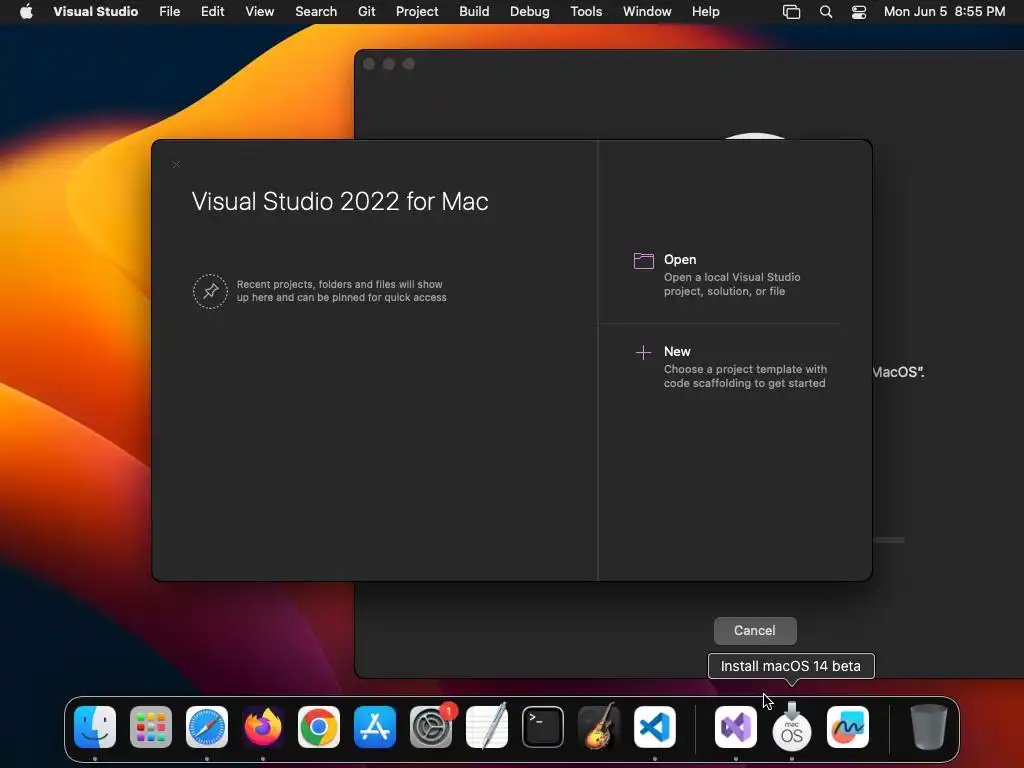The image size is (1024, 768).
Task: Click the pin icon in recent projects area
Action: click(210, 291)
